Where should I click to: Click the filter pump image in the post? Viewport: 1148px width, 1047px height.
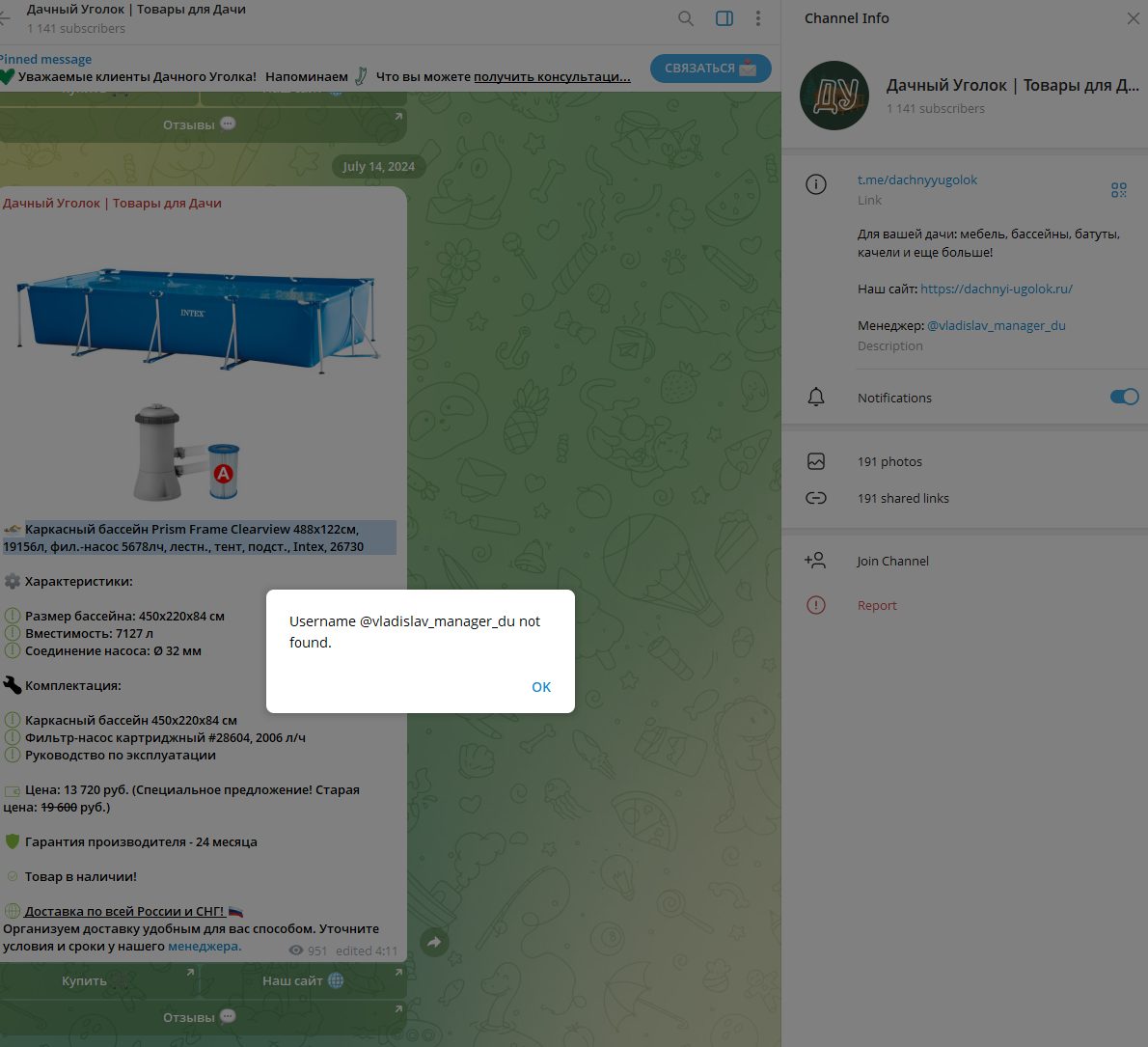tap(187, 453)
